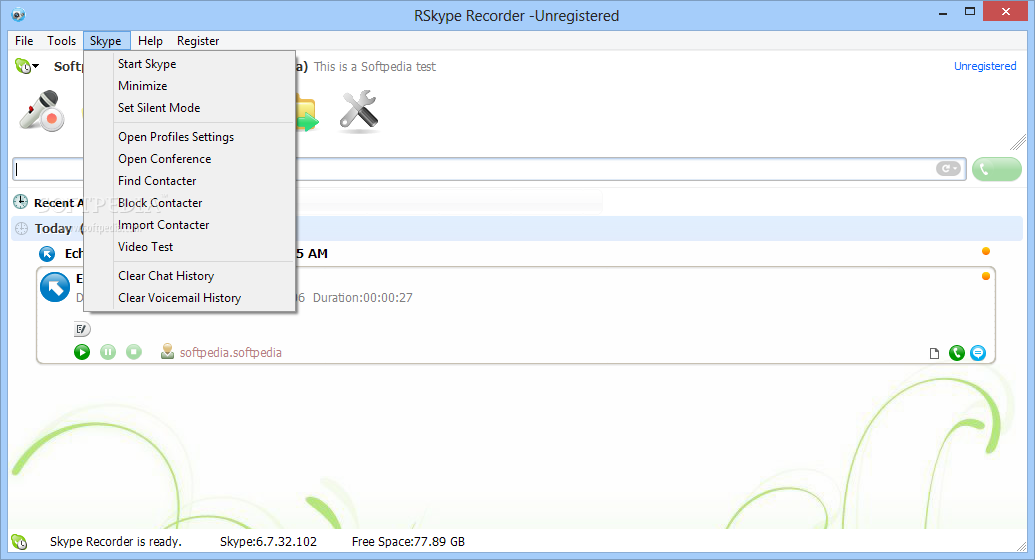
Task: Choose Video Test menu entry
Action: point(189,247)
